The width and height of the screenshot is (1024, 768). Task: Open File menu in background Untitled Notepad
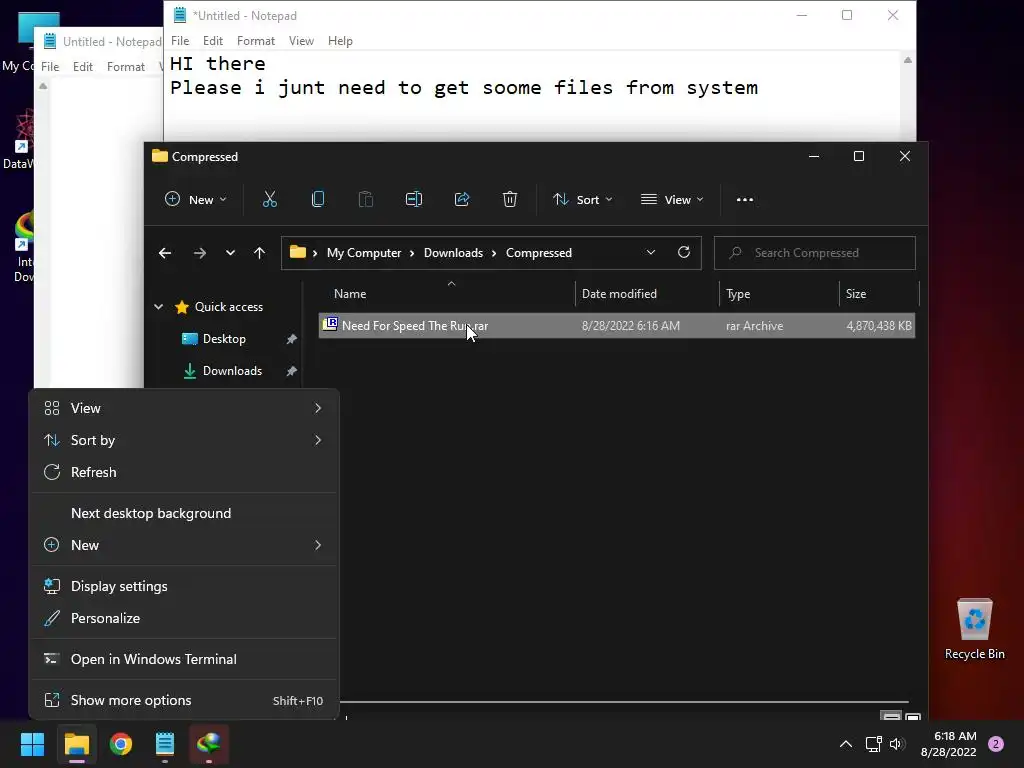tap(50, 67)
